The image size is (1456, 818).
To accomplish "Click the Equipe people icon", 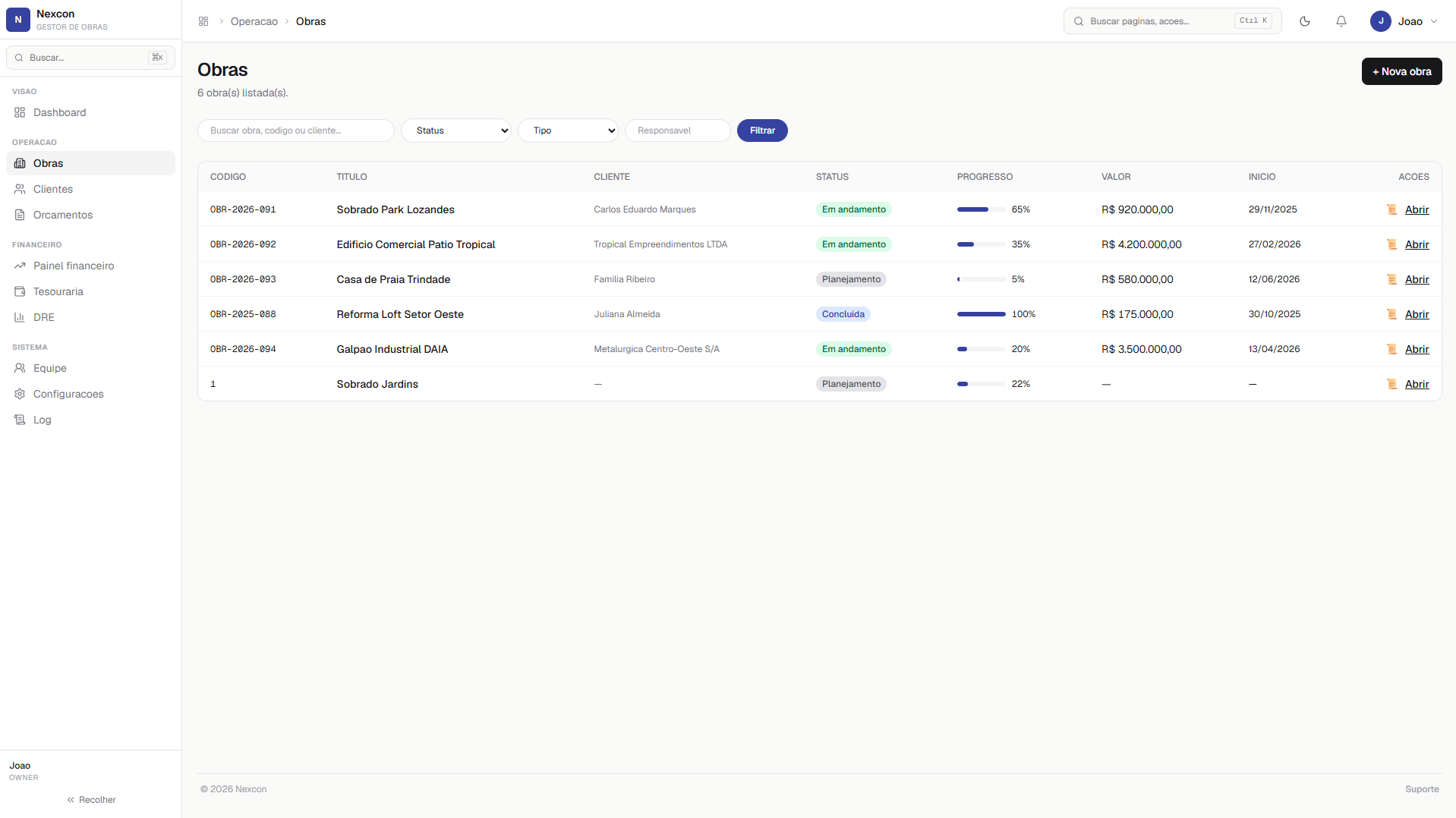I will (x=20, y=368).
